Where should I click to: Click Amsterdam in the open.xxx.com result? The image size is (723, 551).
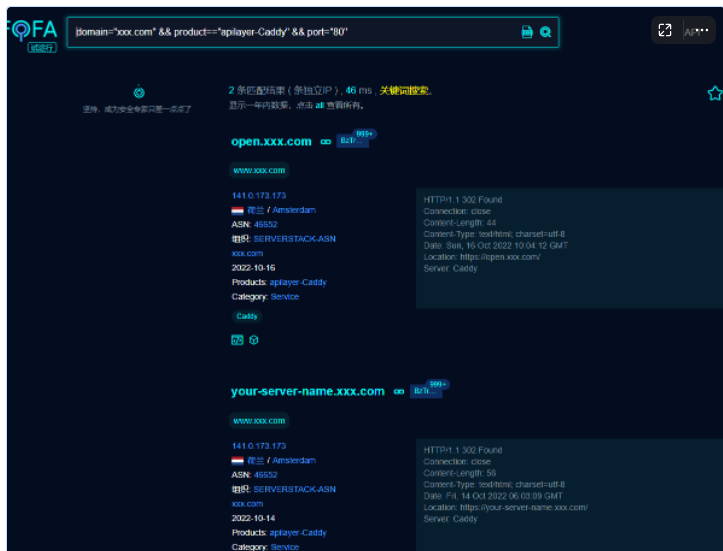(x=294, y=210)
